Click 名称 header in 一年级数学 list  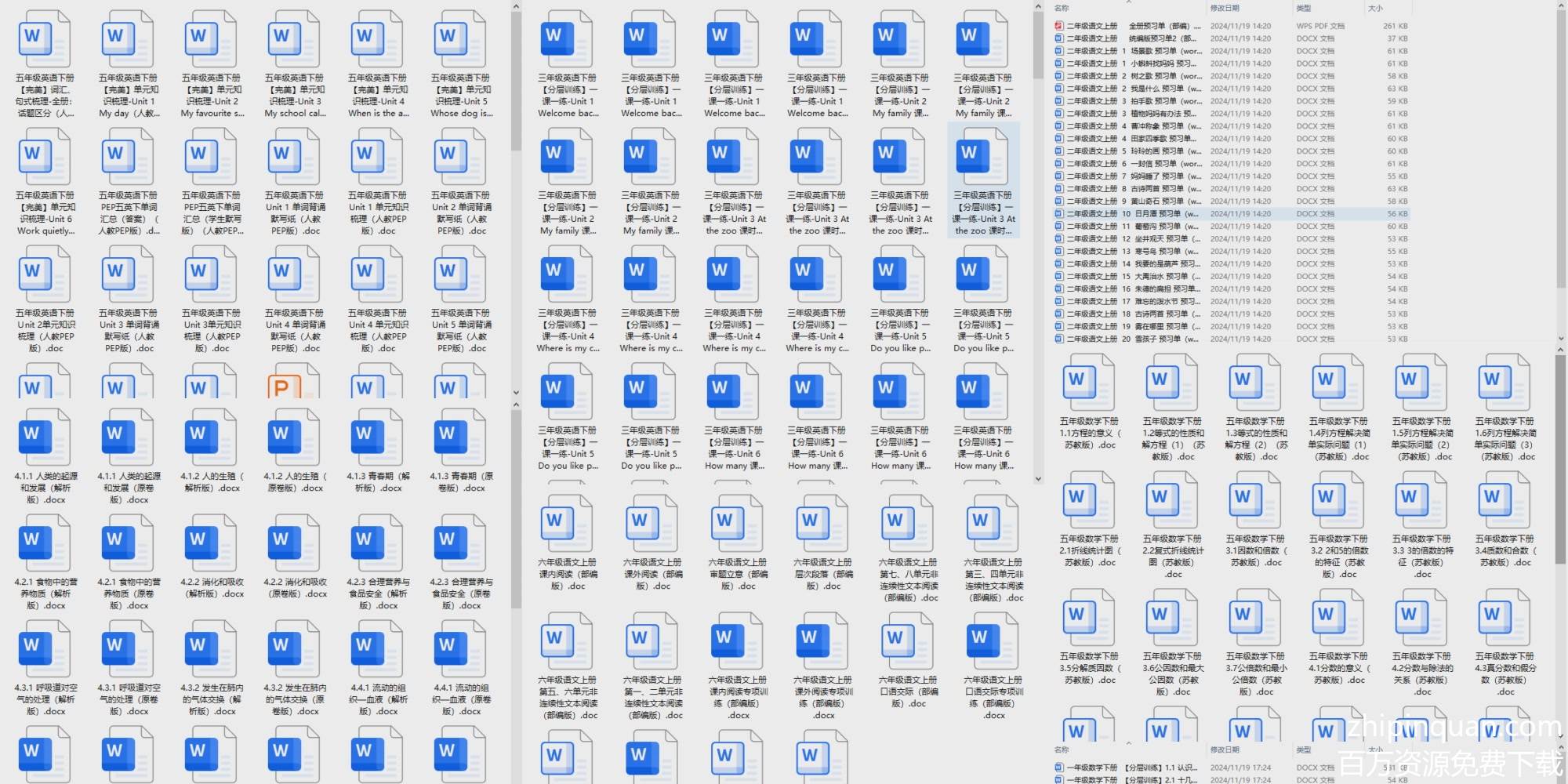pos(1062,750)
